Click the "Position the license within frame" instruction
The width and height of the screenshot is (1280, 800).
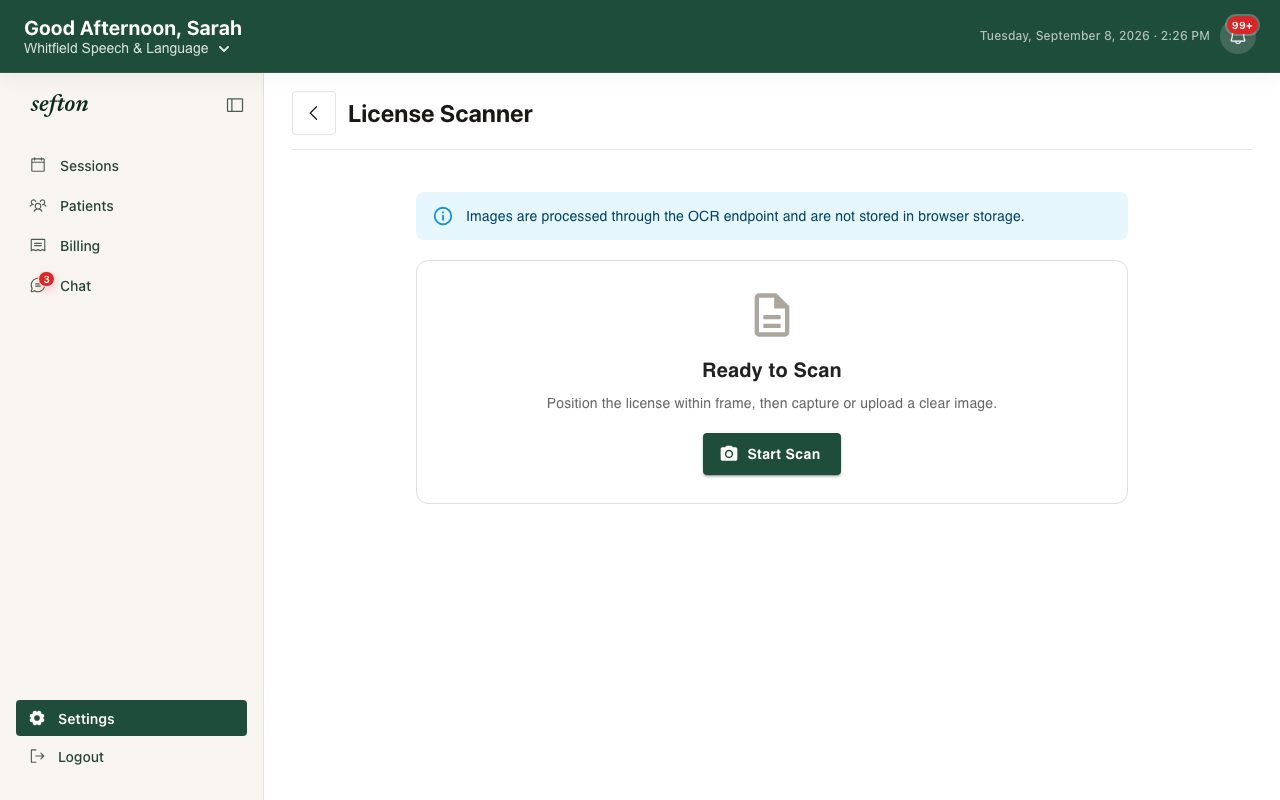[772, 404]
